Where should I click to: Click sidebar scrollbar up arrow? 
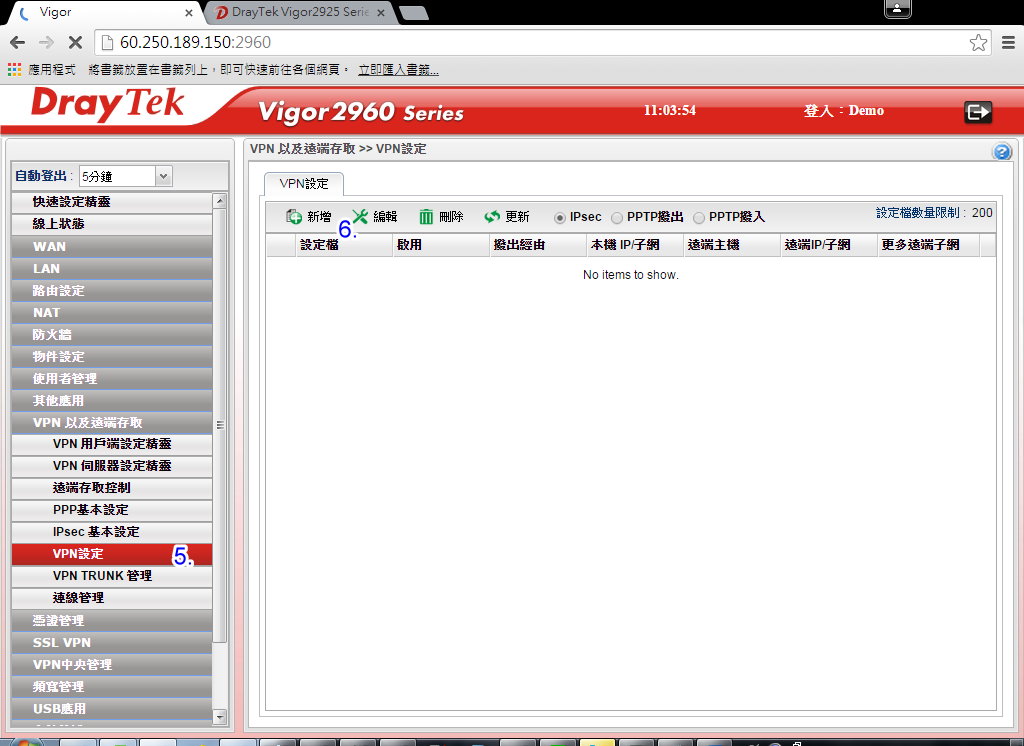tap(220, 201)
